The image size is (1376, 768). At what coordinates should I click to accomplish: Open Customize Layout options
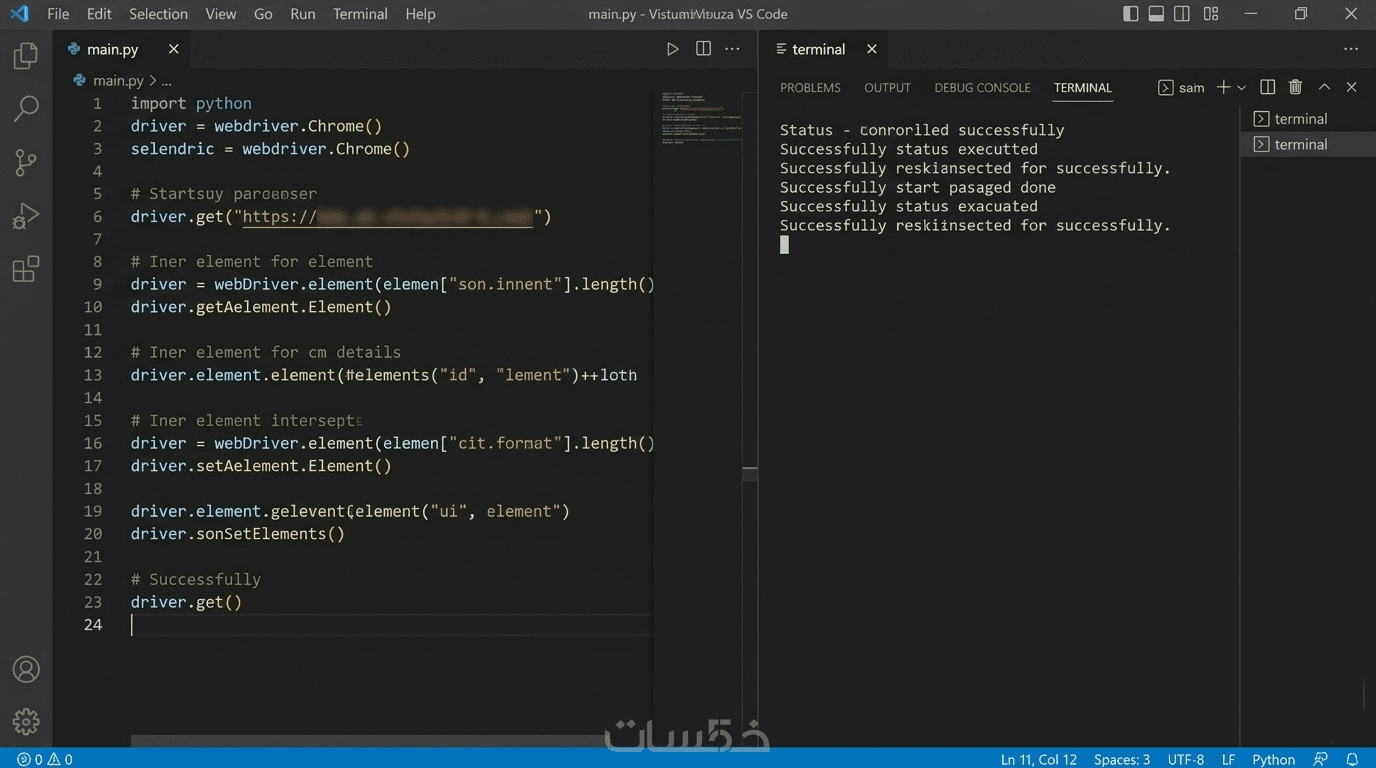pyautogui.click(x=1211, y=14)
